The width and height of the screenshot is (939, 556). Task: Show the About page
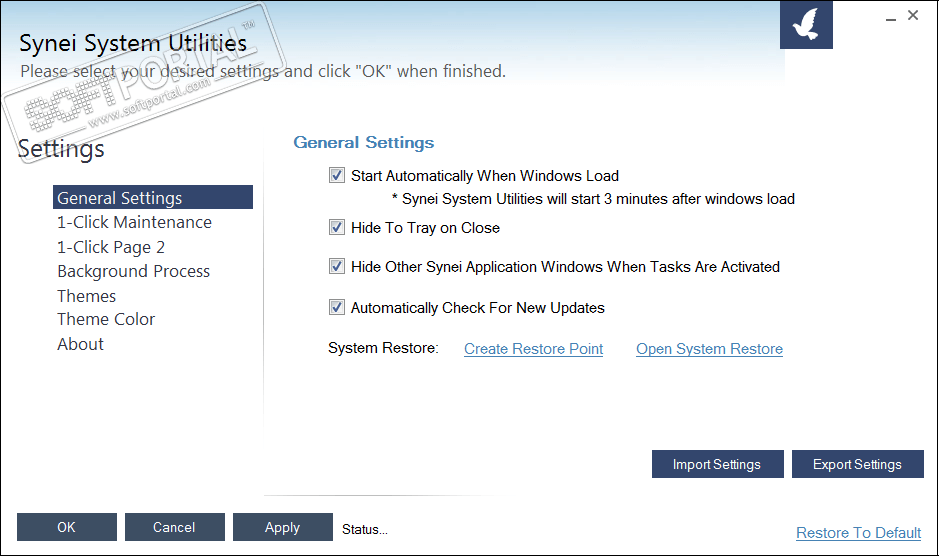tap(80, 344)
